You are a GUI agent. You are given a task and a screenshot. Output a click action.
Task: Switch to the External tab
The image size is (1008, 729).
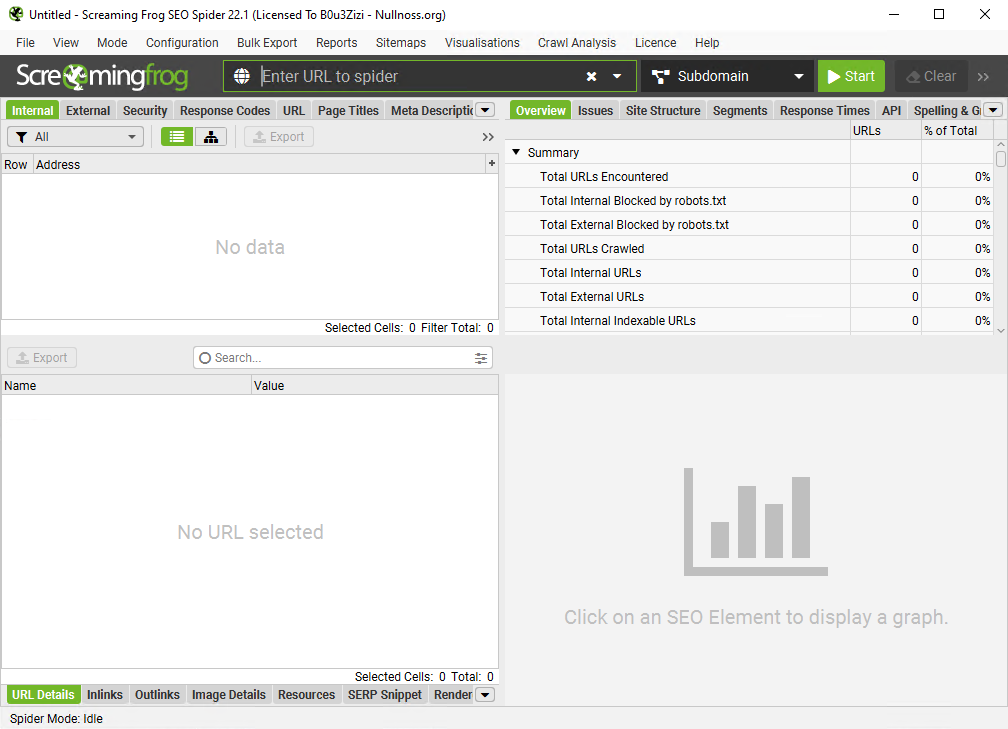click(x=88, y=110)
